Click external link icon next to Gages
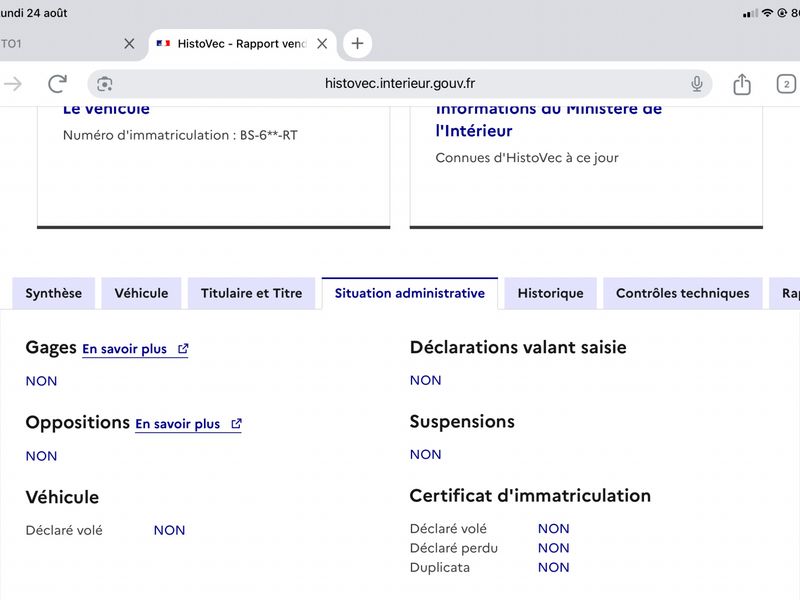Viewport: 800px width, 600px height. (183, 348)
